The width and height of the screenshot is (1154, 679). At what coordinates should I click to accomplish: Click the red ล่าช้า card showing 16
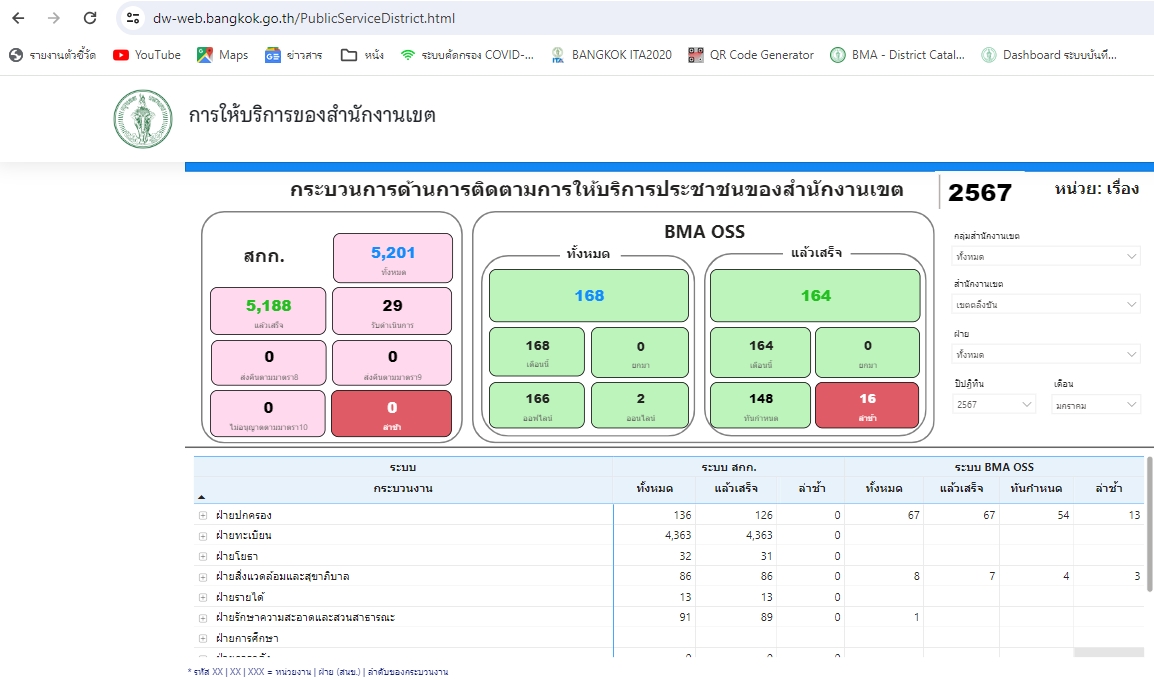[867, 405]
